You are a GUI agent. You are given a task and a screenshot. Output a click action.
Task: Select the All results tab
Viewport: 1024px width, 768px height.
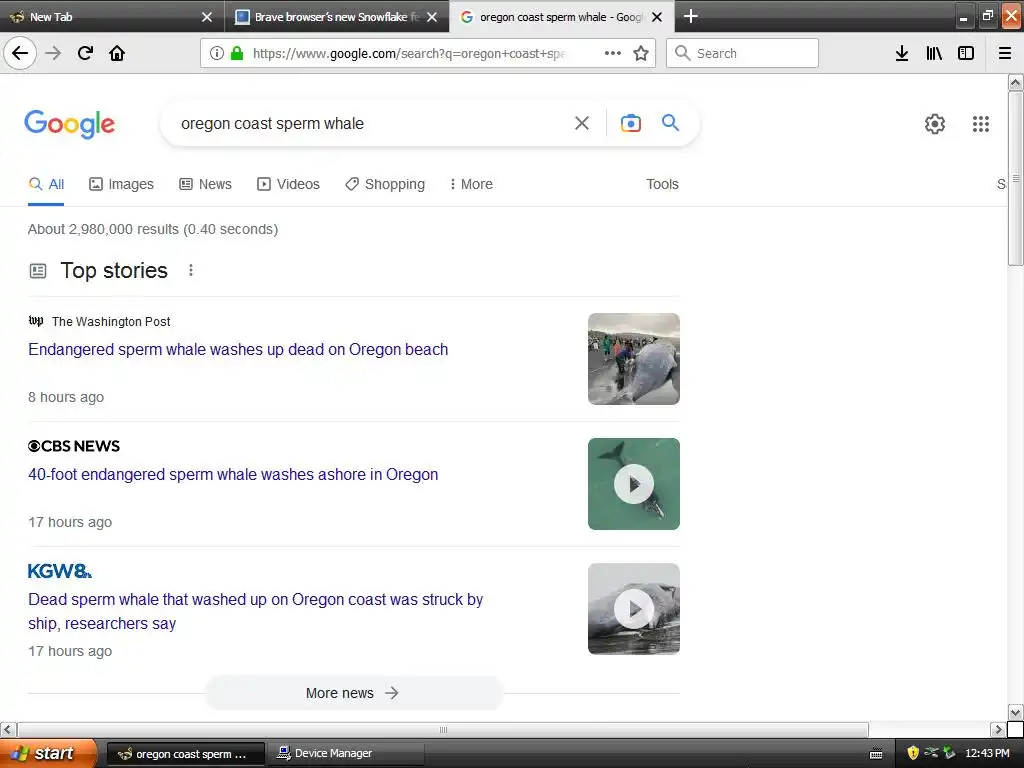tap(46, 184)
